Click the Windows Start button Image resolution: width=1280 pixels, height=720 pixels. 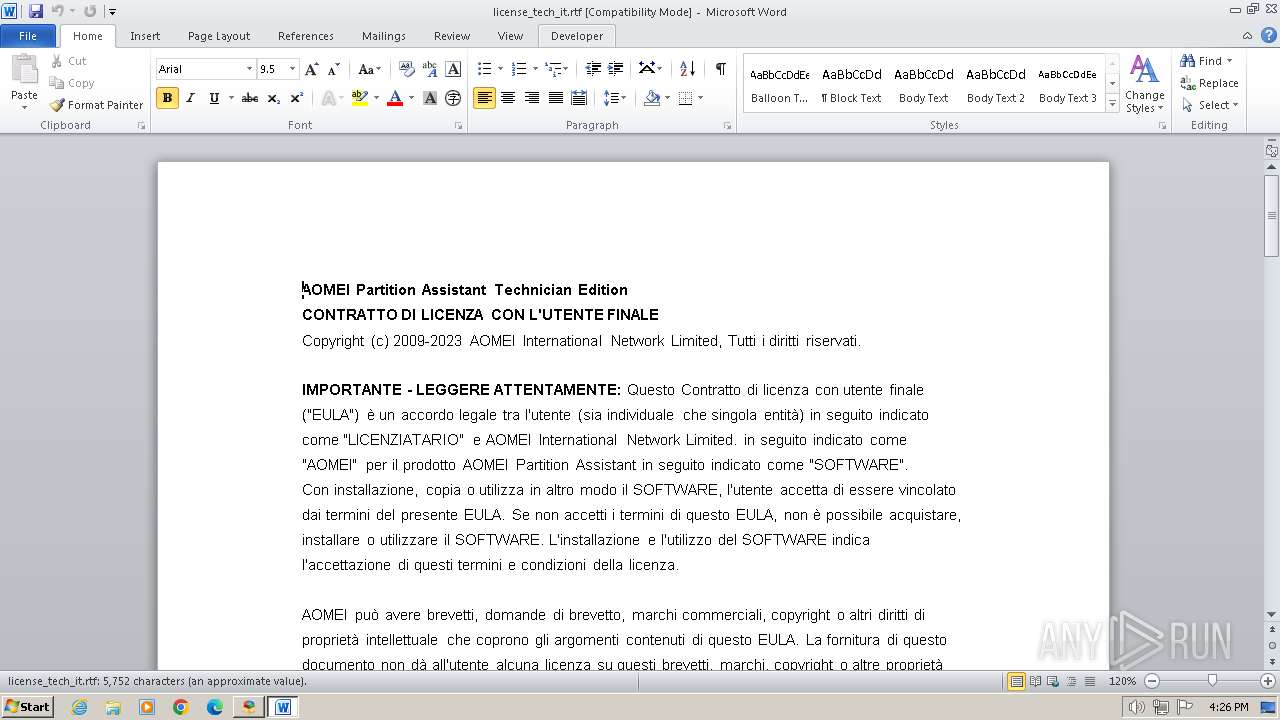click(x=28, y=706)
